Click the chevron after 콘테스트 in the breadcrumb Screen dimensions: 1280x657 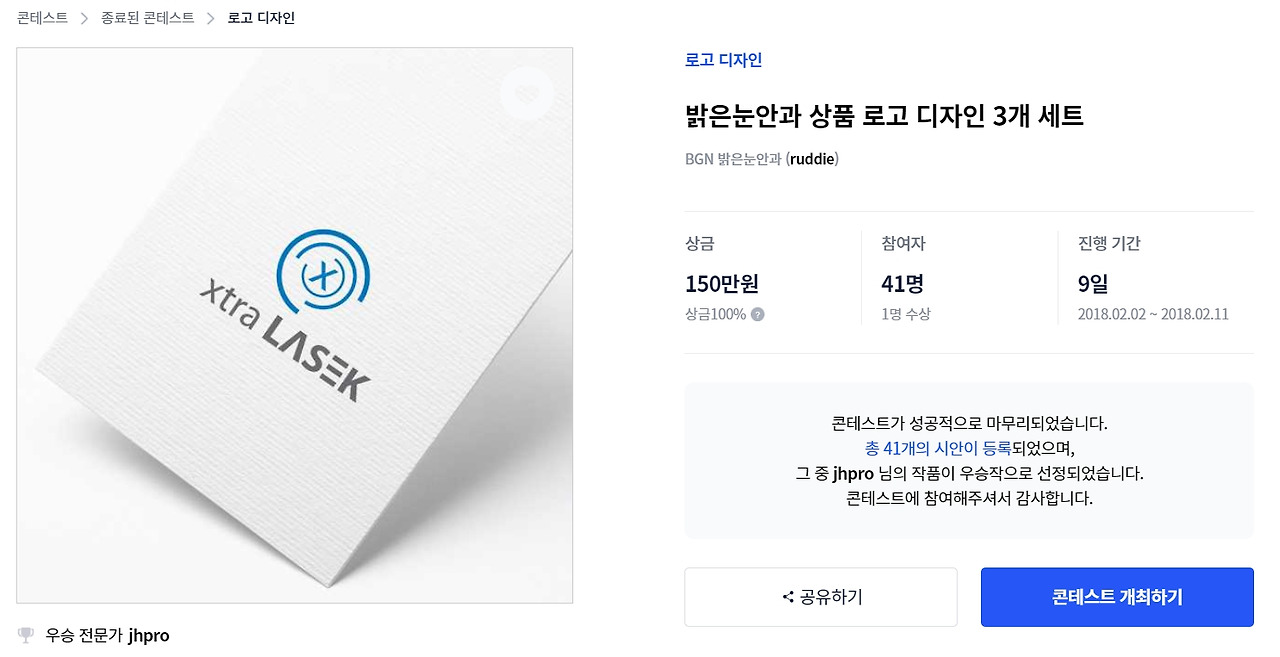point(85,18)
